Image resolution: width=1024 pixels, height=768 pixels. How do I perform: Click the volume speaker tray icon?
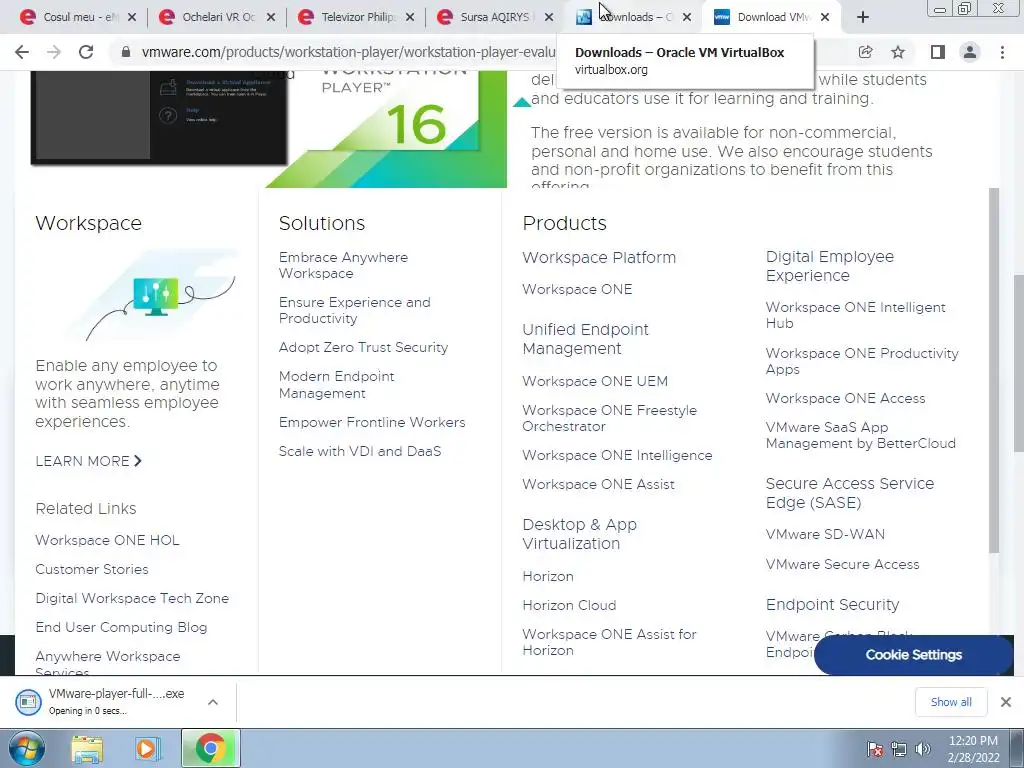coord(922,749)
